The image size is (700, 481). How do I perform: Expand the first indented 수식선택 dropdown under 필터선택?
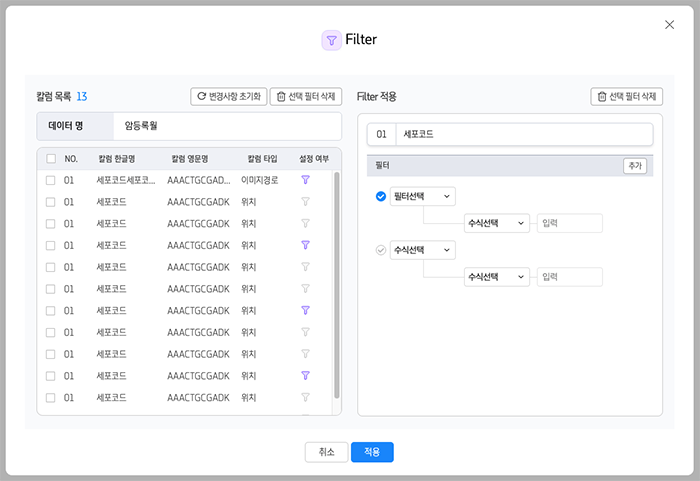click(x=496, y=223)
